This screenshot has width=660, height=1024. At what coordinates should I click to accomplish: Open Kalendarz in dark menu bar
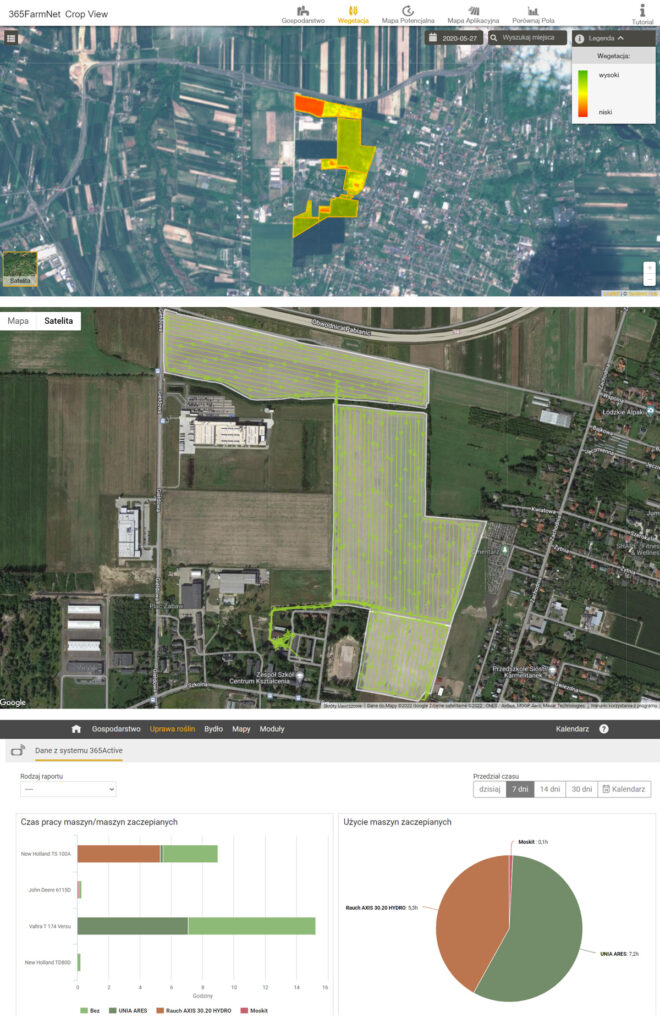(x=573, y=729)
